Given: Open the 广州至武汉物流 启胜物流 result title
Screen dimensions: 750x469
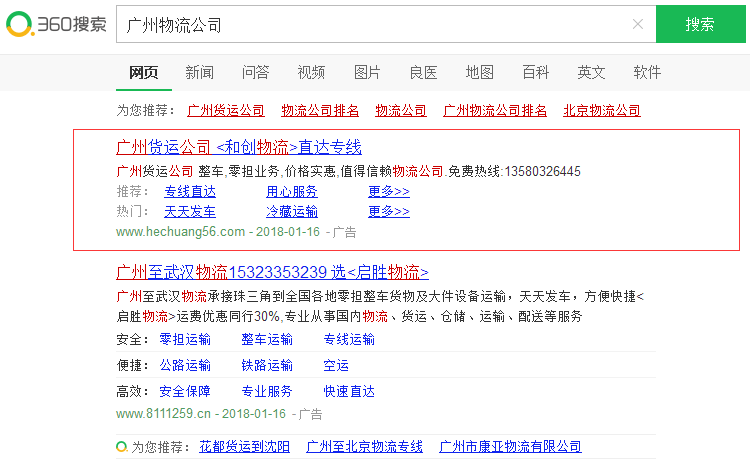Looking at the screenshot, I should tap(272, 271).
